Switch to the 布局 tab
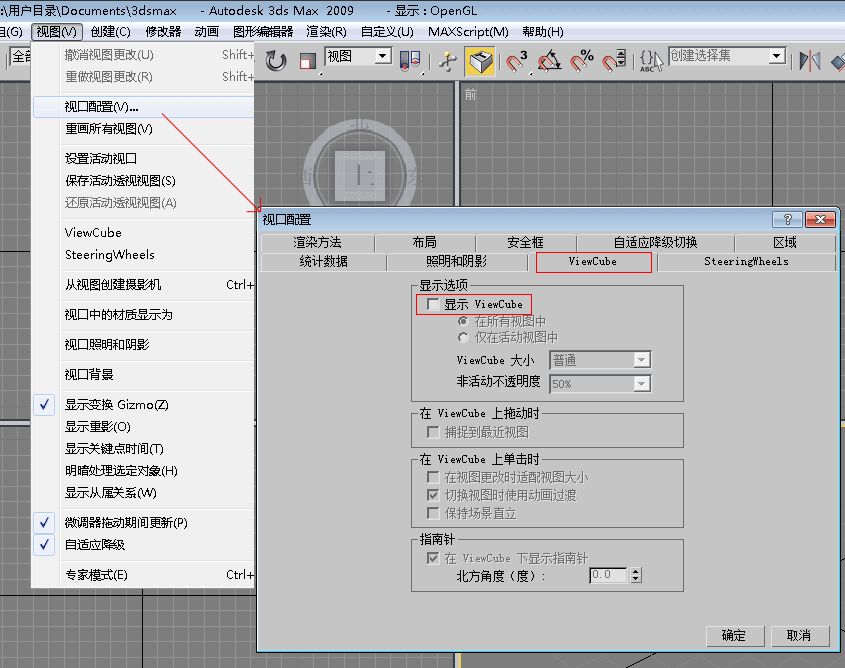Image resolution: width=845 pixels, height=668 pixels. point(425,242)
